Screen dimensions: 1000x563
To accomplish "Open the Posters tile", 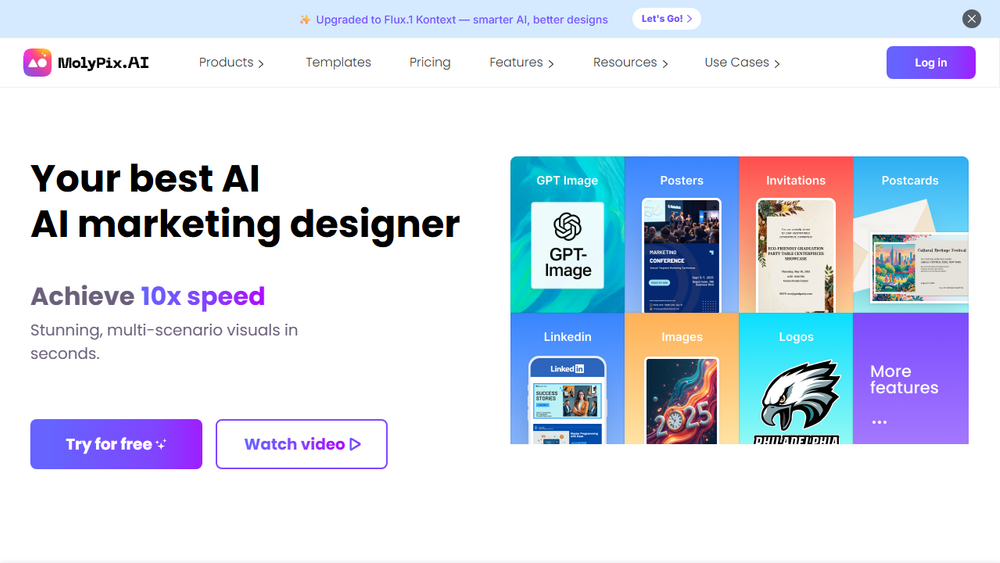I will 682,235.
